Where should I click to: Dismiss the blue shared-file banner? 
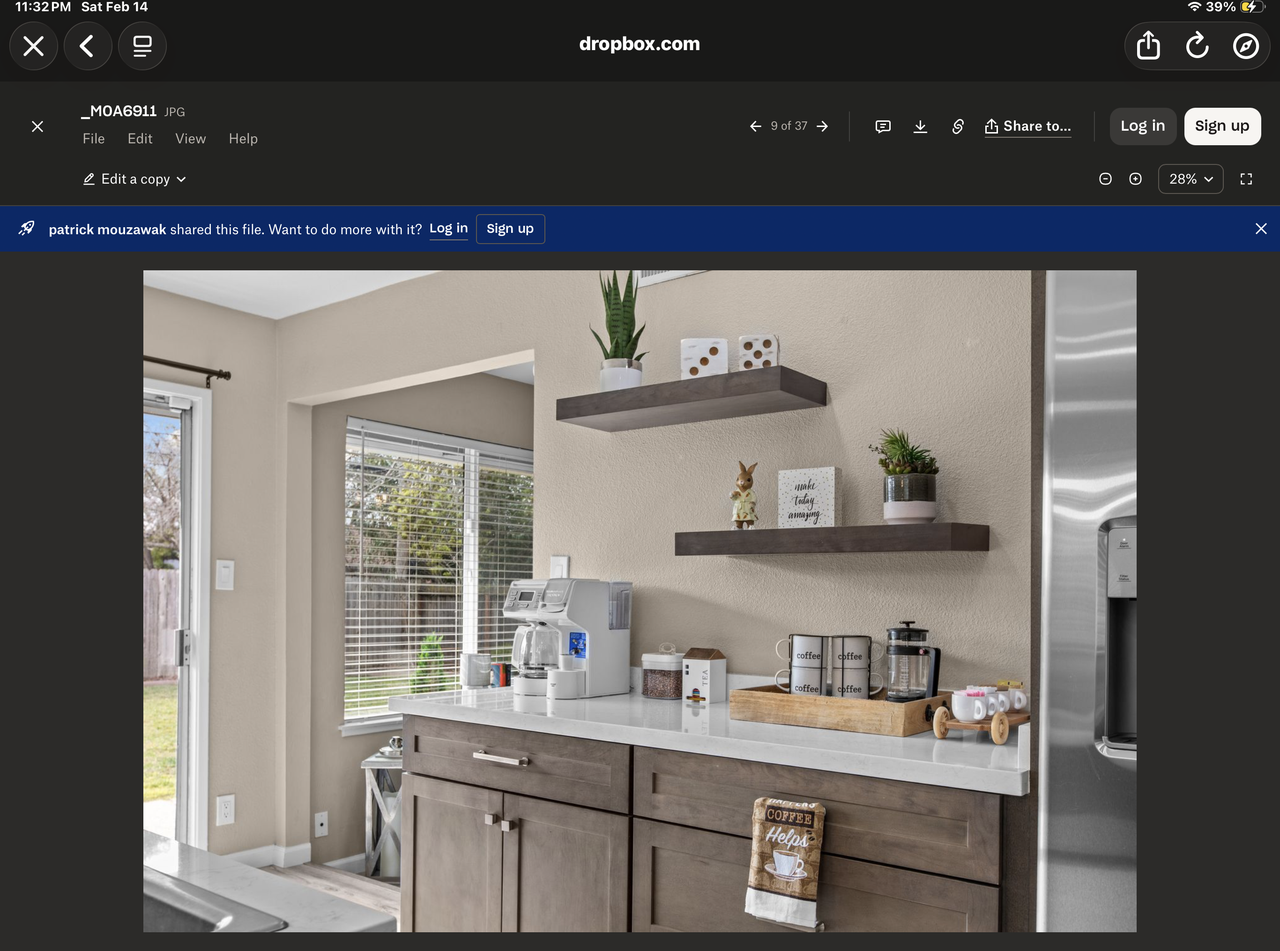pos(1260,229)
